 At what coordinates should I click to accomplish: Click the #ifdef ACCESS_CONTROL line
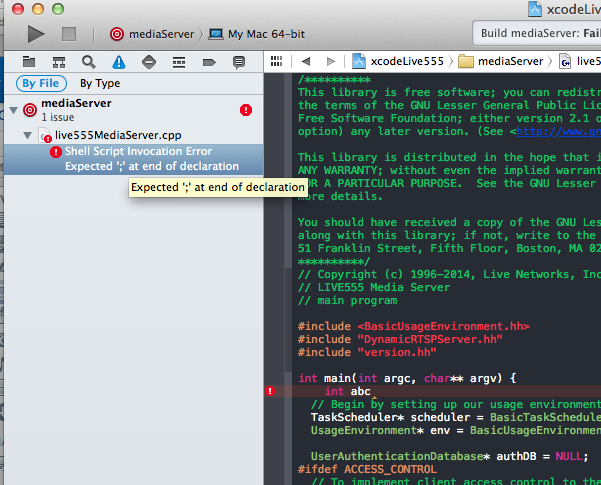coord(367,469)
